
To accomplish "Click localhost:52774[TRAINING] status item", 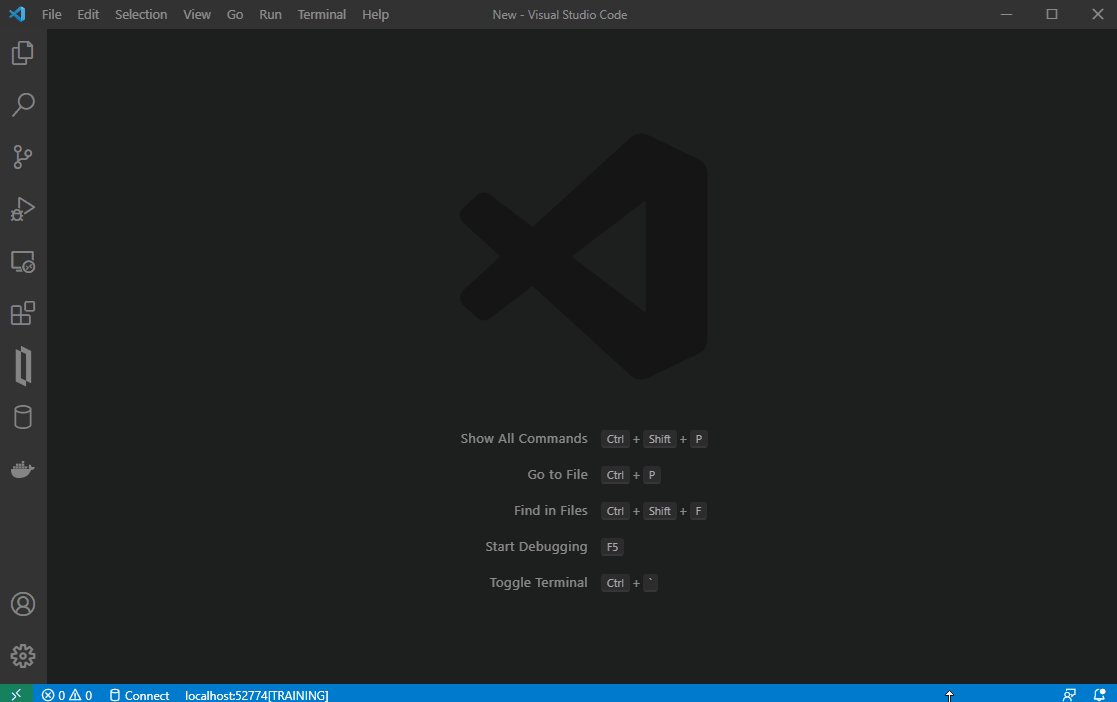I will pos(256,695).
